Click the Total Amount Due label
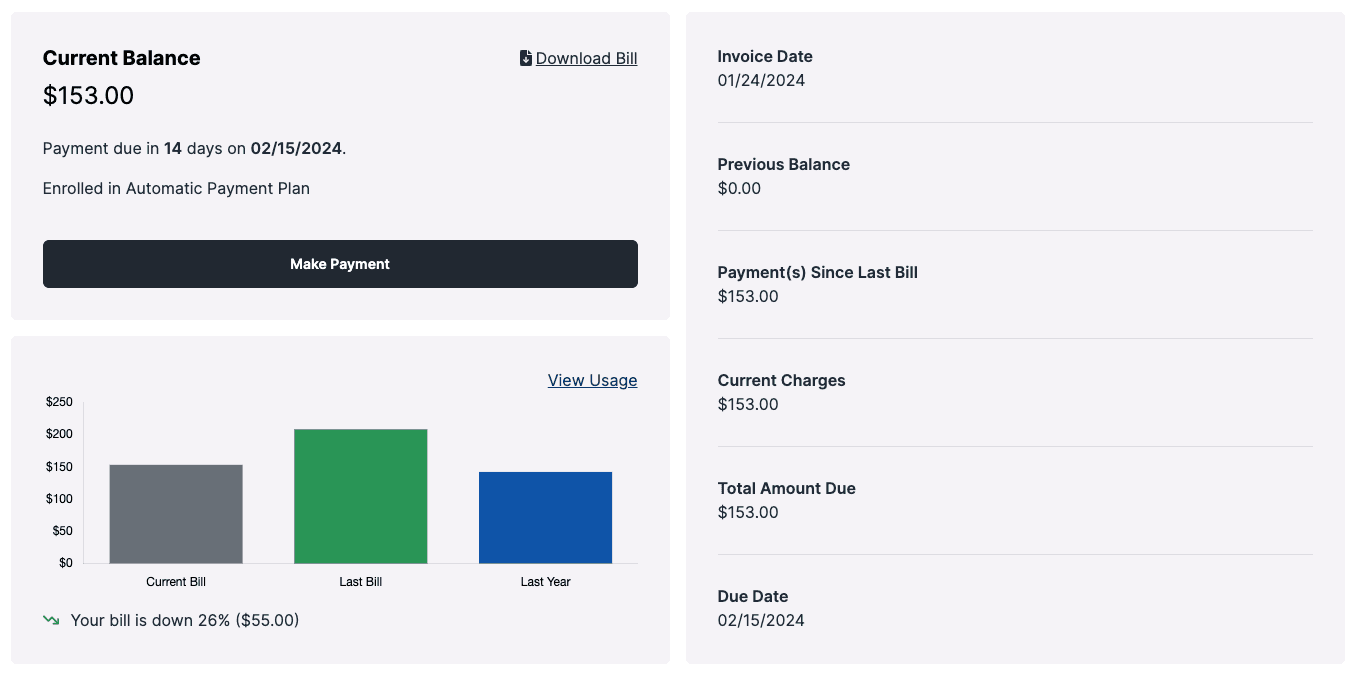This screenshot has height=677, width=1356. point(787,488)
